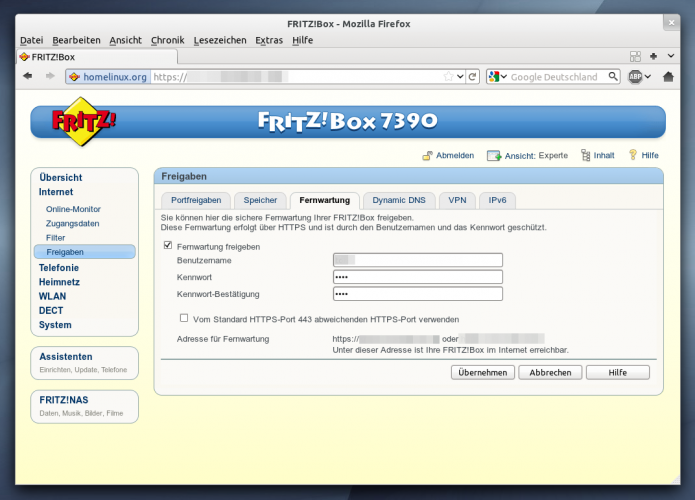
Task: Click the Inhalt sitemap icon
Action: pos(586,155)
